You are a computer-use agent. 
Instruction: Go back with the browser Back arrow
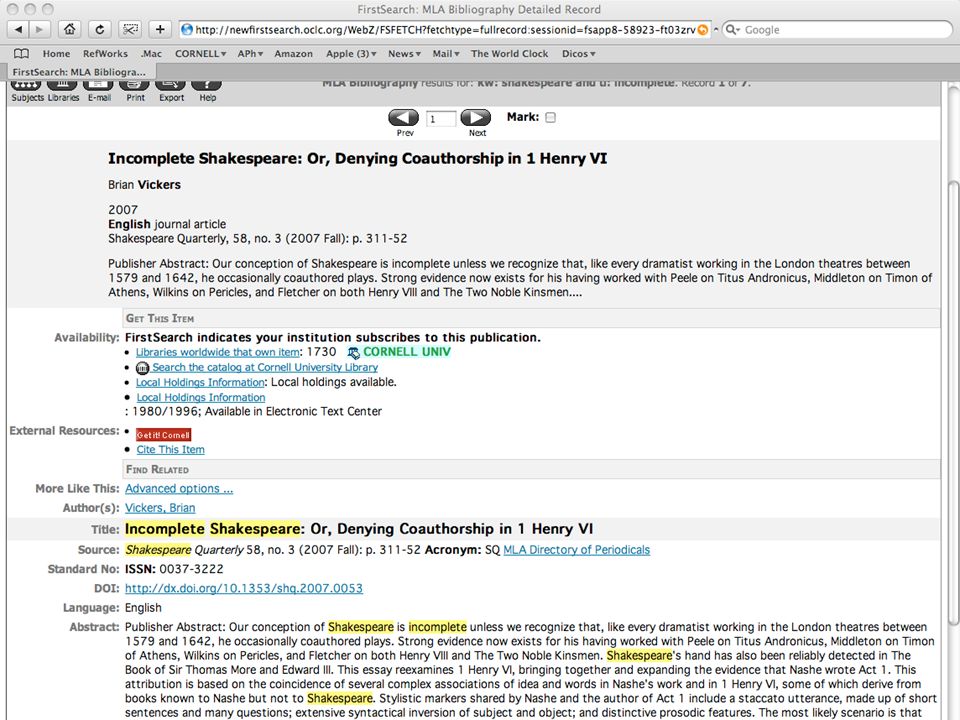tap(18, 29)
